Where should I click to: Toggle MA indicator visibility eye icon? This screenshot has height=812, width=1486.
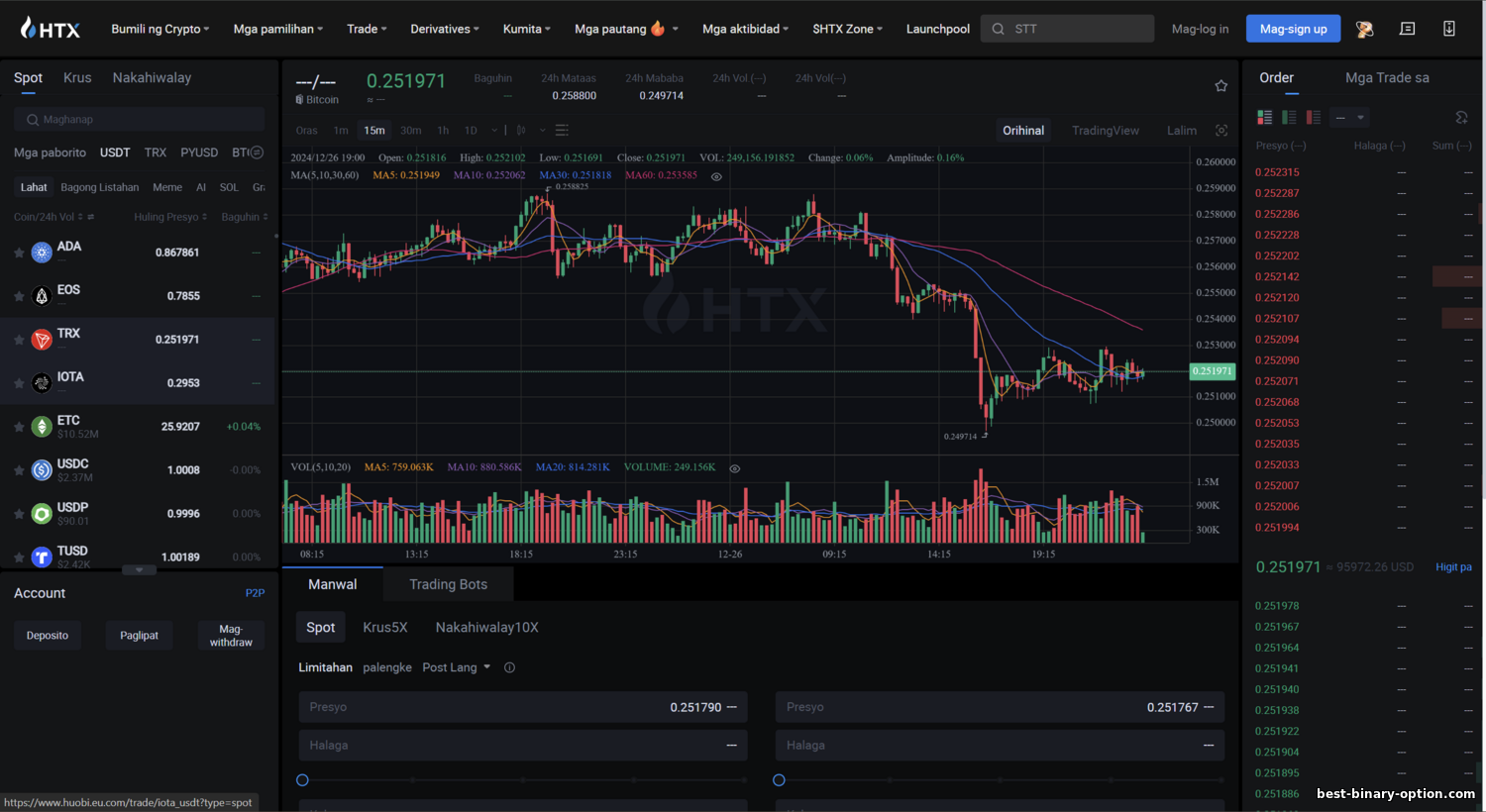[x=716, y=176]
